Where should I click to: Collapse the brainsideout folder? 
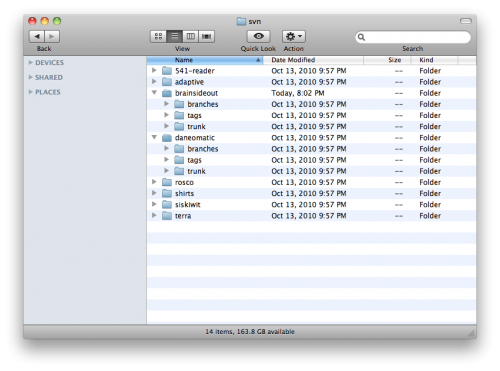pos(154,92)
